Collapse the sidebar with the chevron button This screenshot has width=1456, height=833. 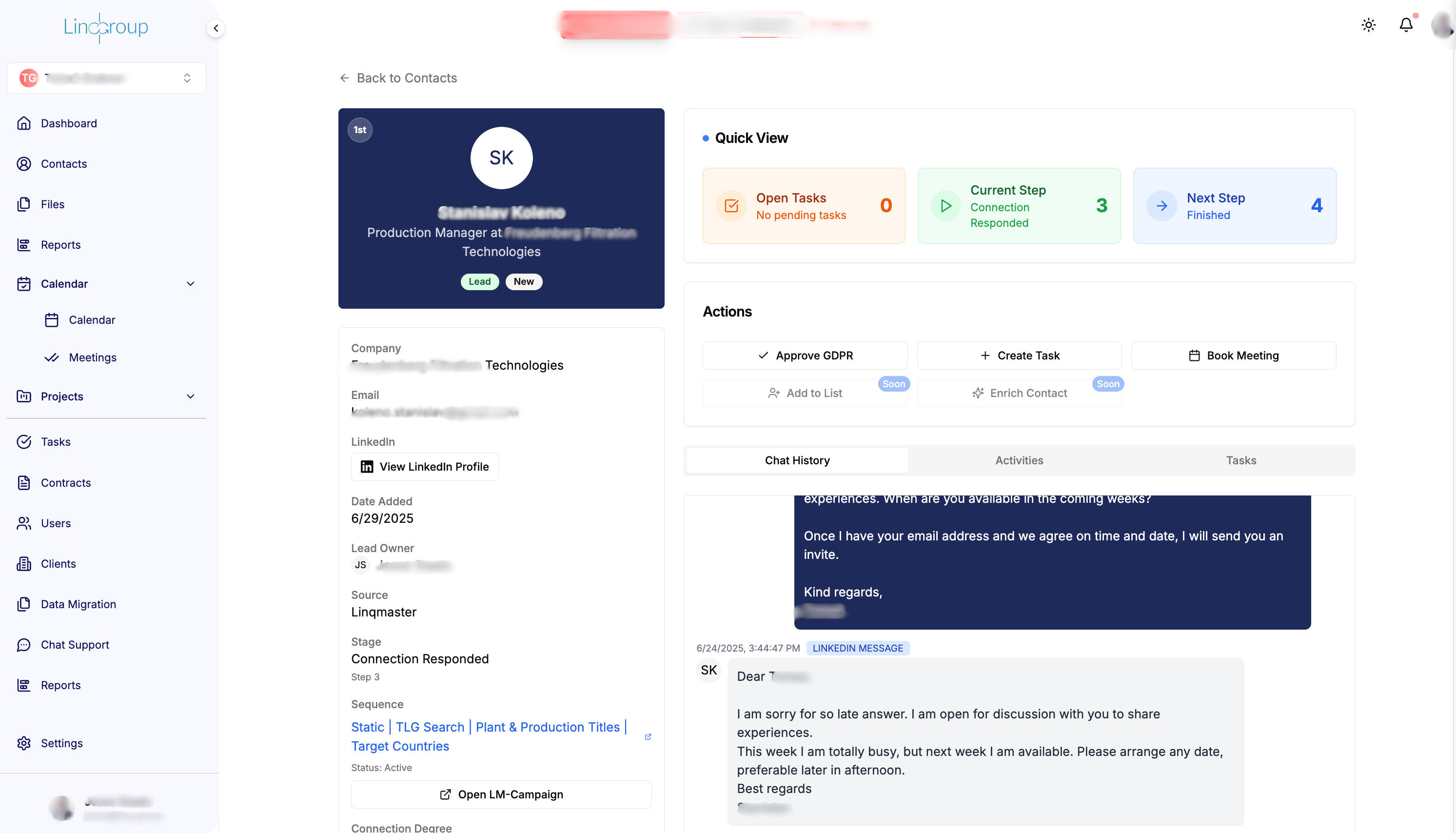pyautogui.click(x=216, y=28)
